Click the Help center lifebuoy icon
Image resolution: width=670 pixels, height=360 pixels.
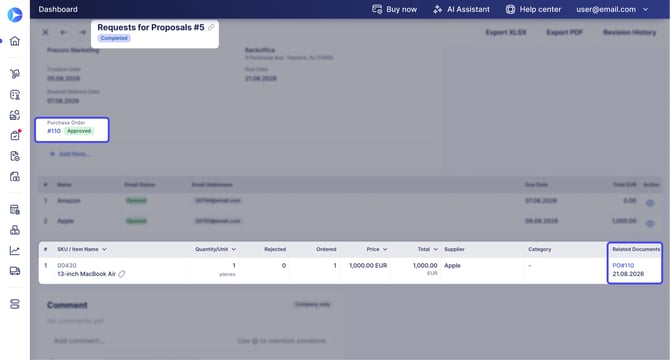[x=510, y=9]
